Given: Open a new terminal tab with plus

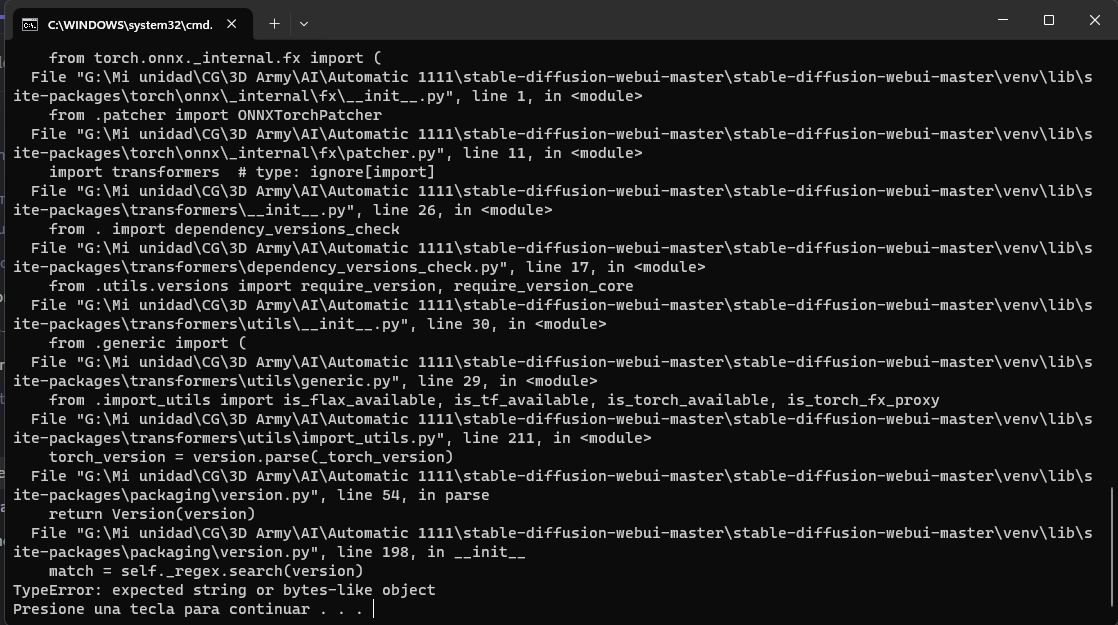Looking at the screenshot, I should pyautogui.click(x=274, y=23).
